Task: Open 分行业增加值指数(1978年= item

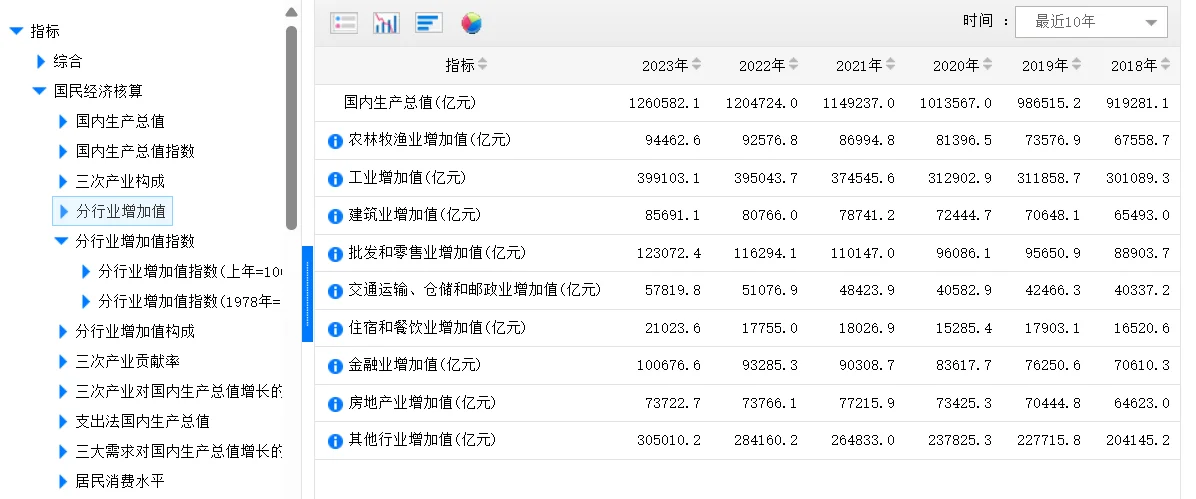Action: [190, 301]
